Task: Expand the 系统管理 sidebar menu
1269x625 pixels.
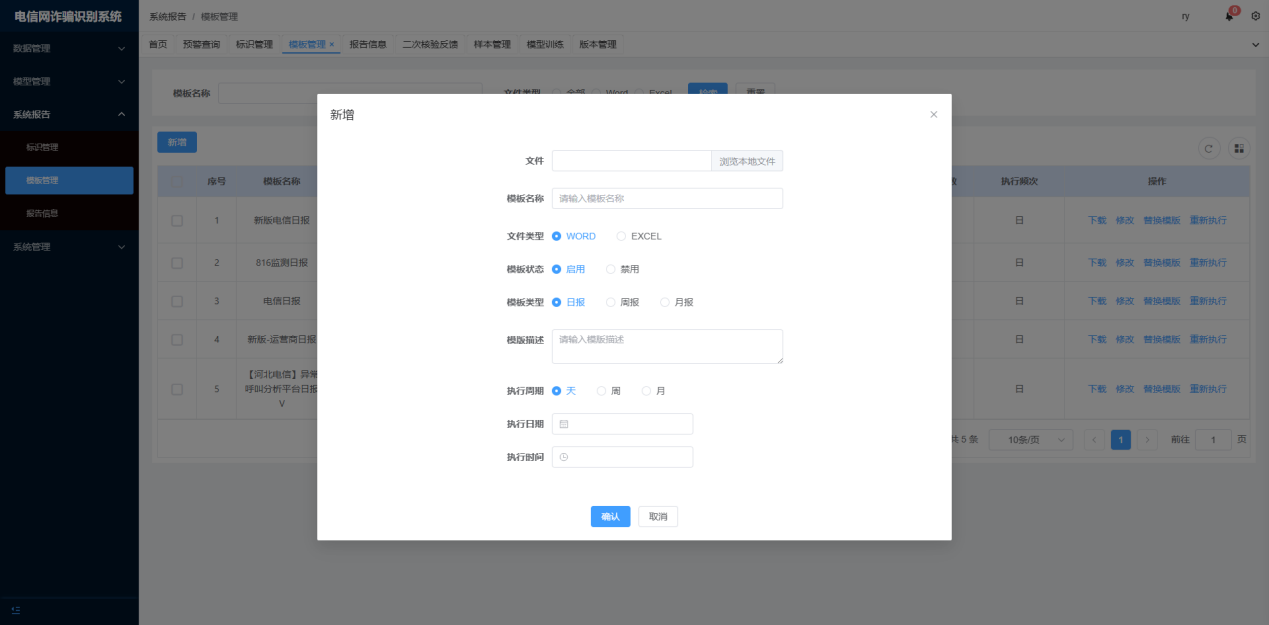Action: (68, 246)
